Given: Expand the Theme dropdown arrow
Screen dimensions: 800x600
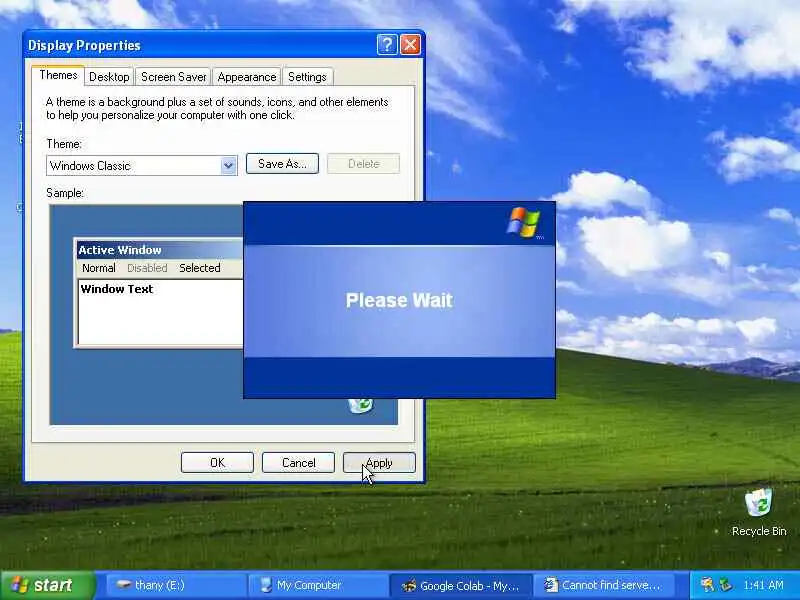Looking at the screenshot, I should pyautogui.click(x=228, y=166).
